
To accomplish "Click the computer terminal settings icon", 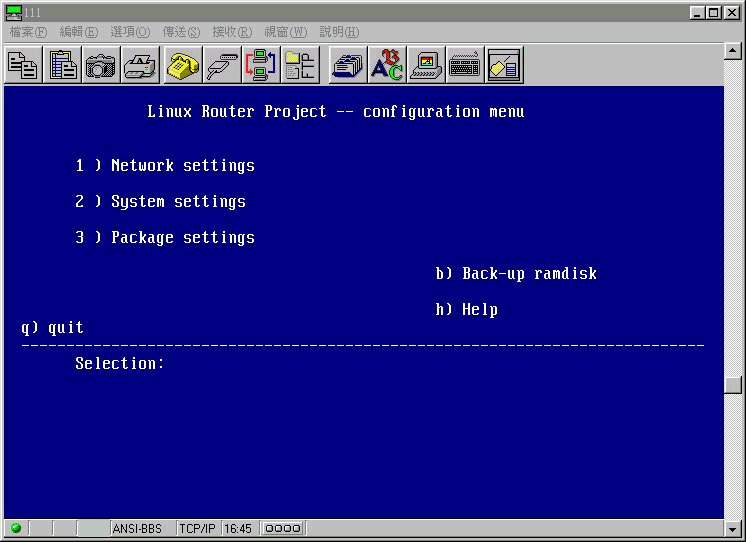I will (426, 65).
